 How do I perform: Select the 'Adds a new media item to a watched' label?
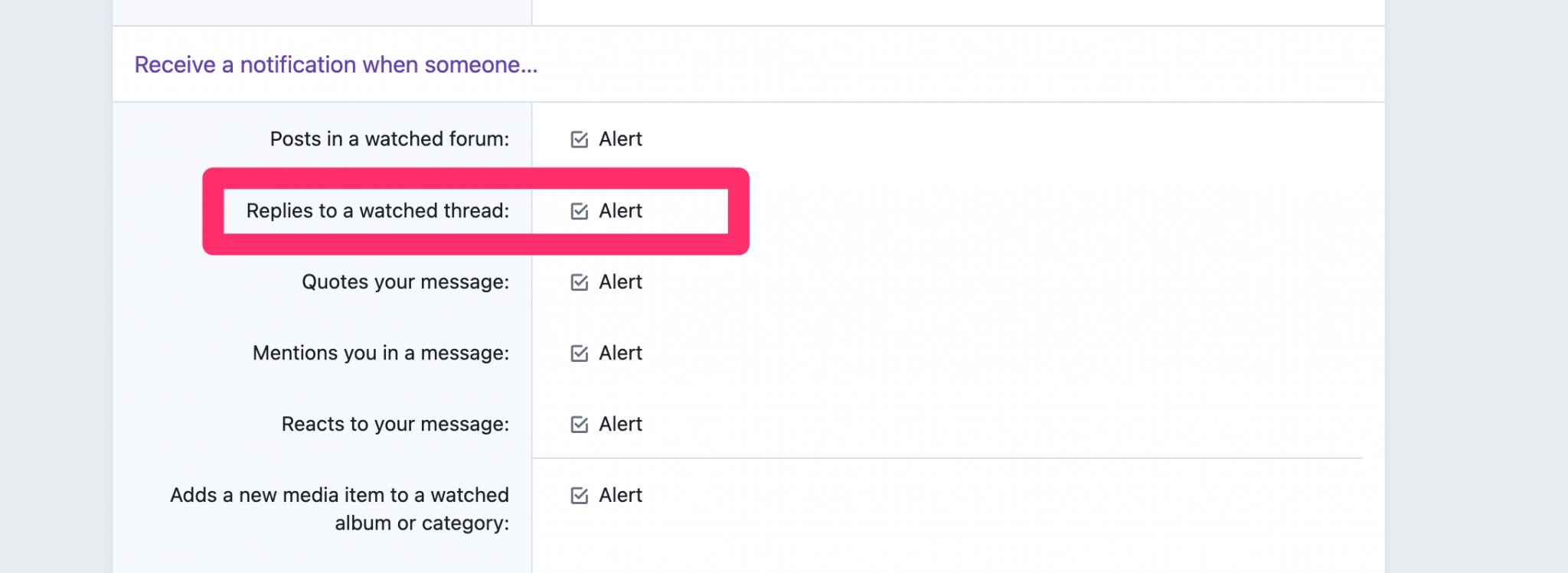(x=339, y=496)
